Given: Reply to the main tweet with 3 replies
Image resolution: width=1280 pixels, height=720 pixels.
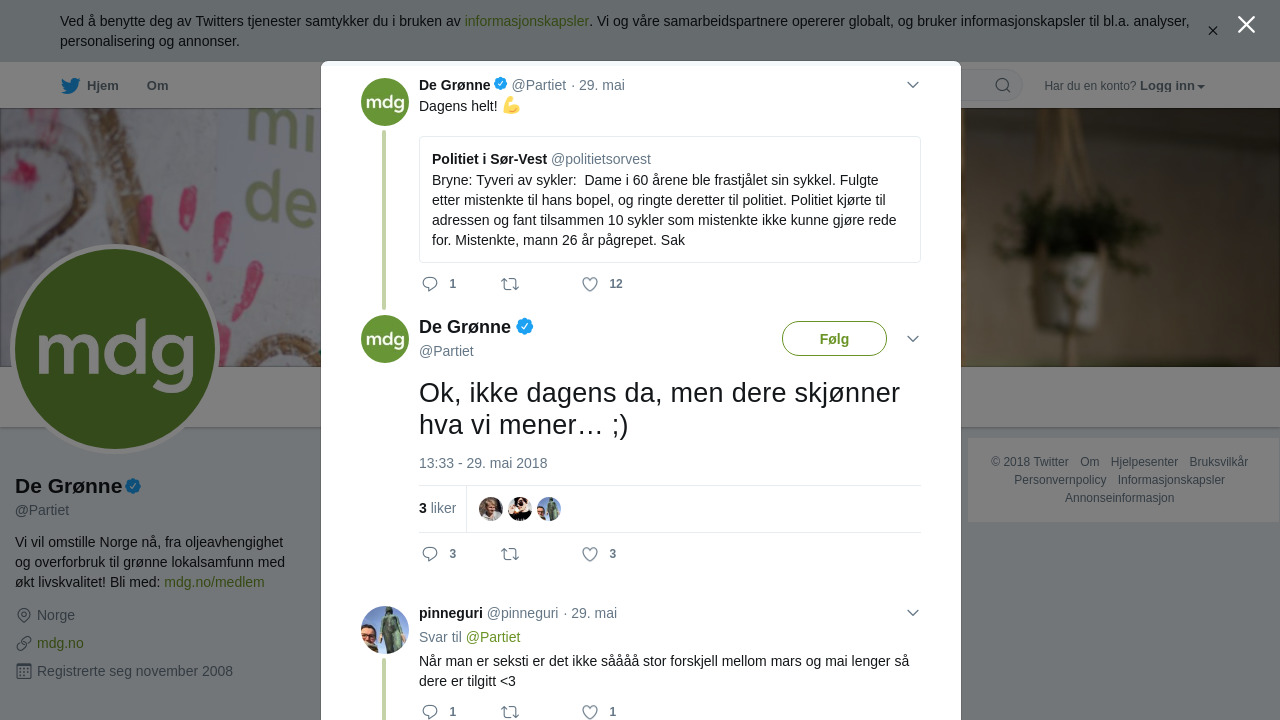Looking at the screenshot, I should 430,554.
